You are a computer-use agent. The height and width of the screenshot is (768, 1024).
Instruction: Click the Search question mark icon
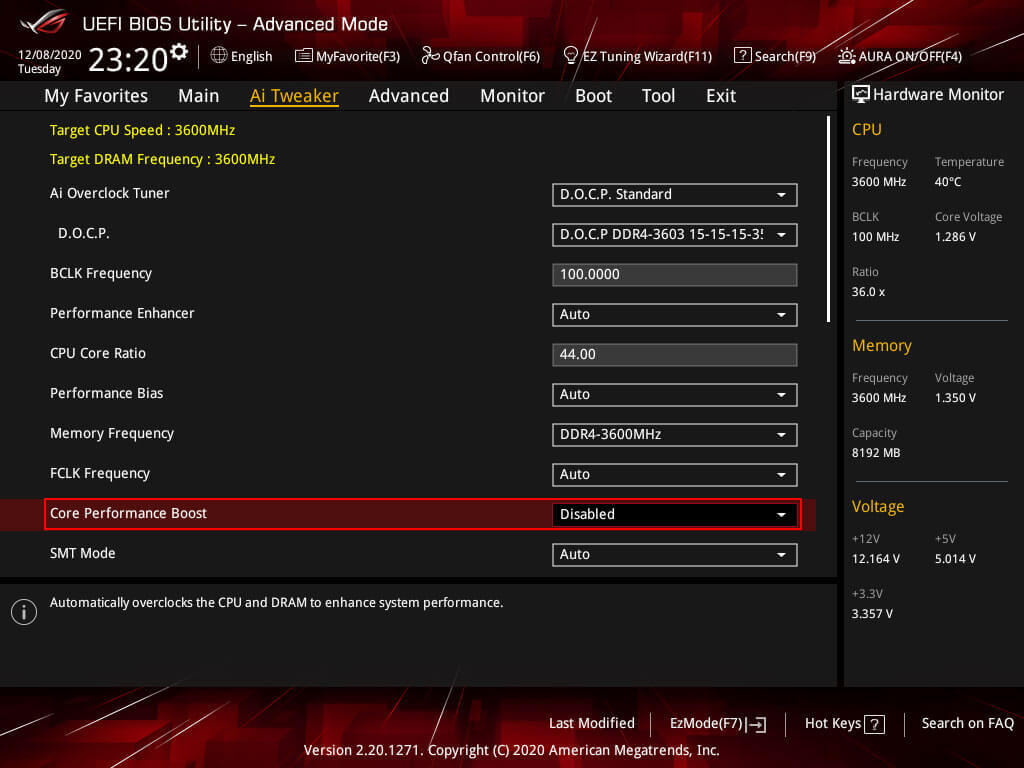coord(743,56)
